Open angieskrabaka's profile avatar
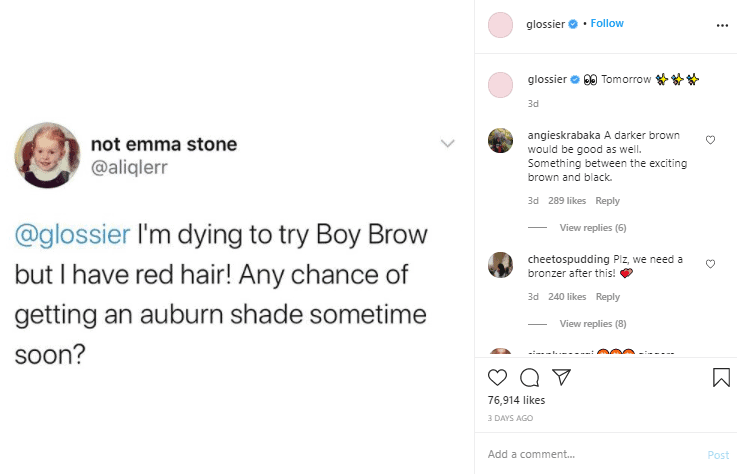The image size is (737, 474). click(500, 141)
